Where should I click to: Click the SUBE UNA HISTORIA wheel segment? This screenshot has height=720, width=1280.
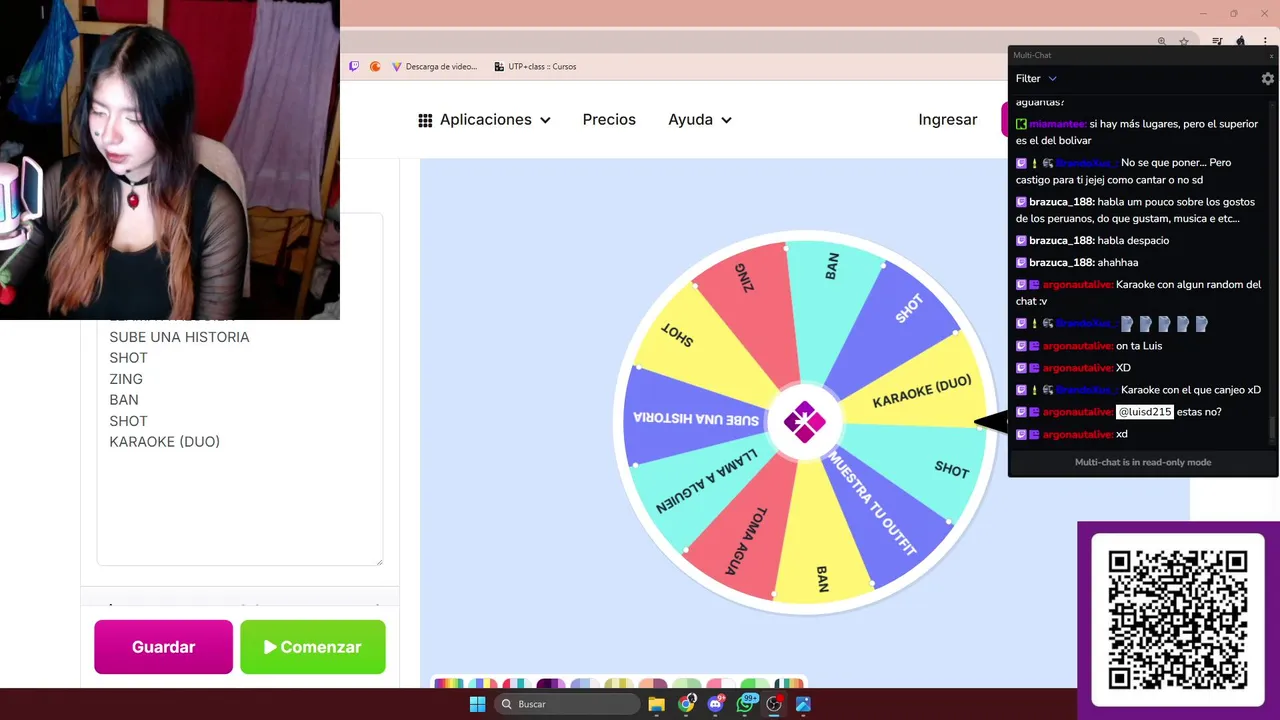pos(695,420)
